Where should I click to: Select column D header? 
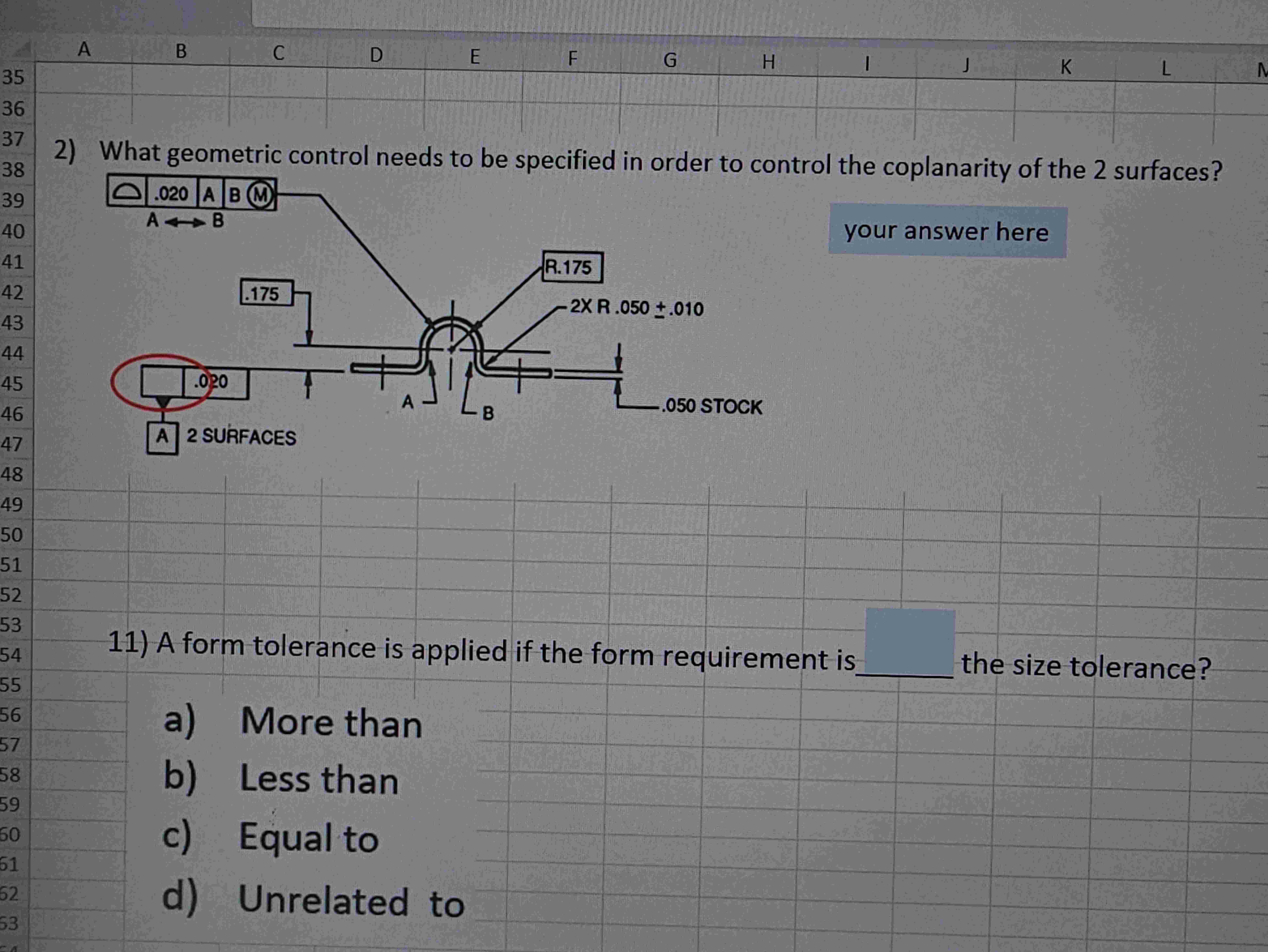coord(376,55)
